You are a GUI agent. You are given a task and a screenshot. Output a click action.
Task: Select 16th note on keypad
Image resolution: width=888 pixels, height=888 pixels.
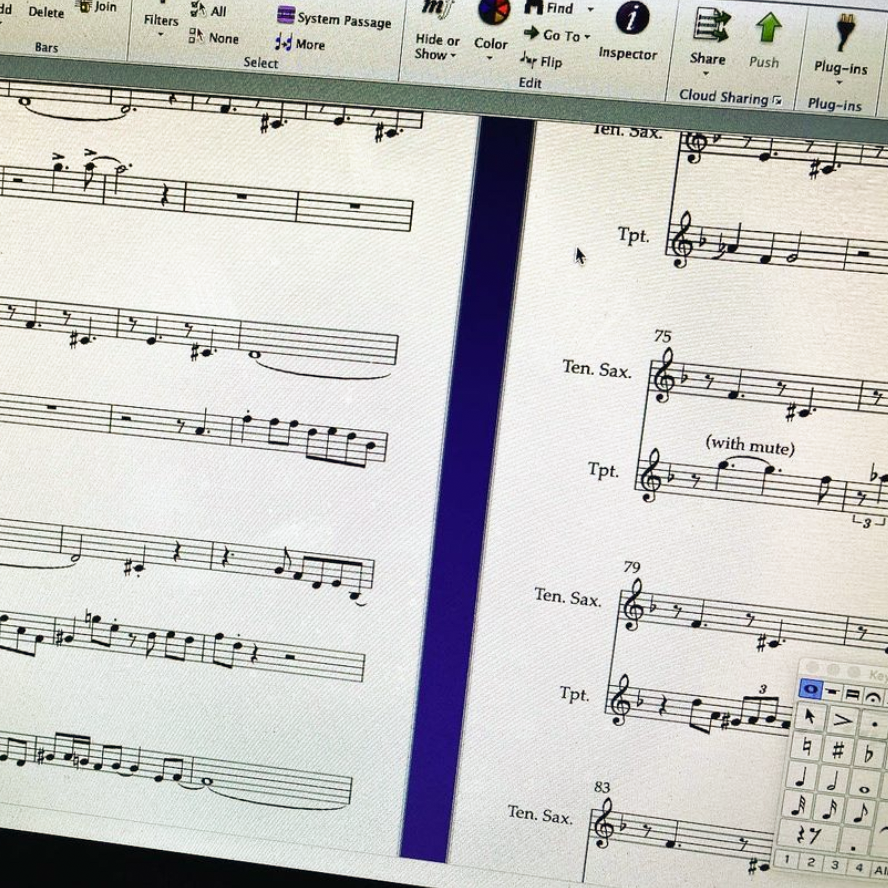coord(829,810)
